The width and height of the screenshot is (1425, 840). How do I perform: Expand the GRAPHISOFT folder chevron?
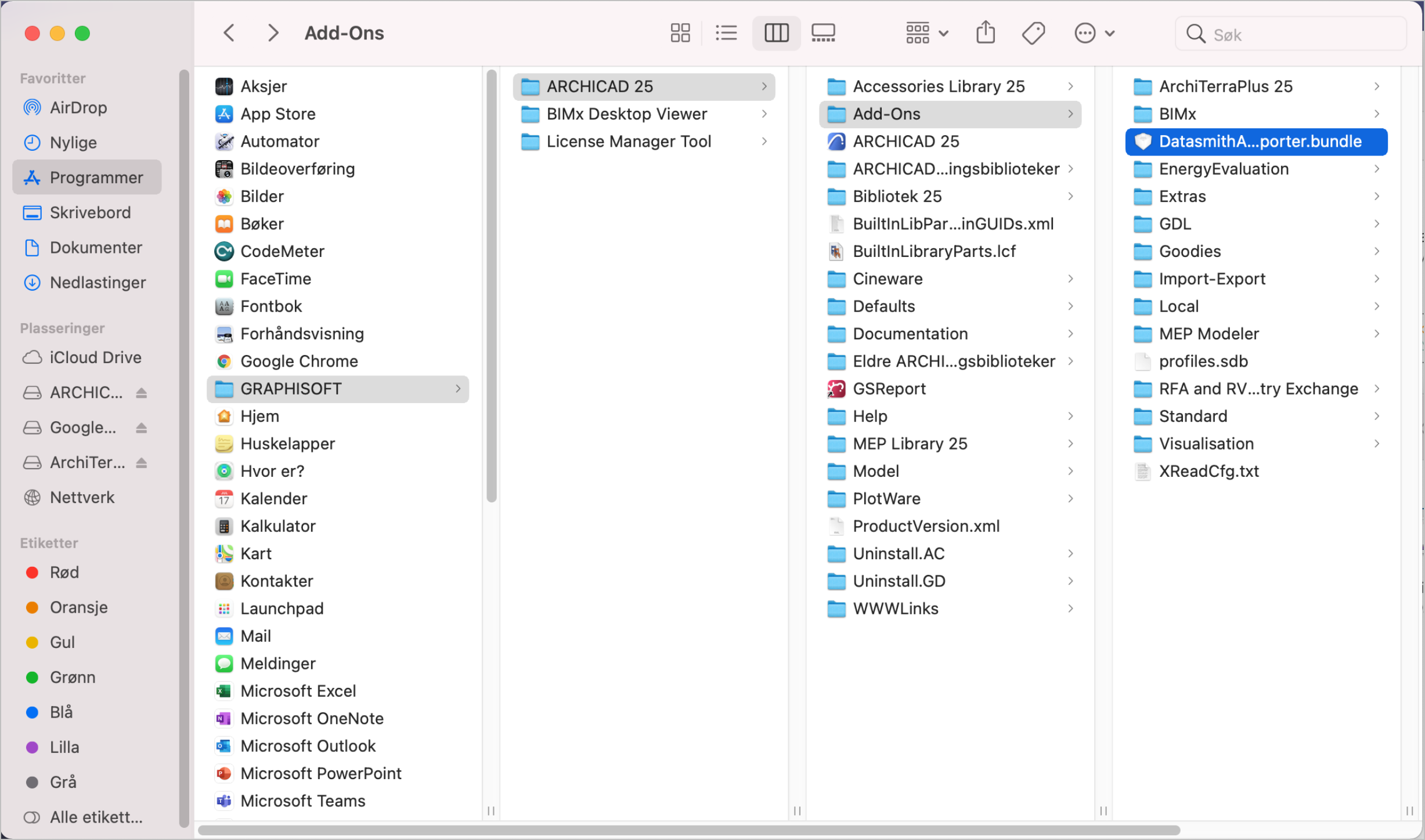pos(458,389)
